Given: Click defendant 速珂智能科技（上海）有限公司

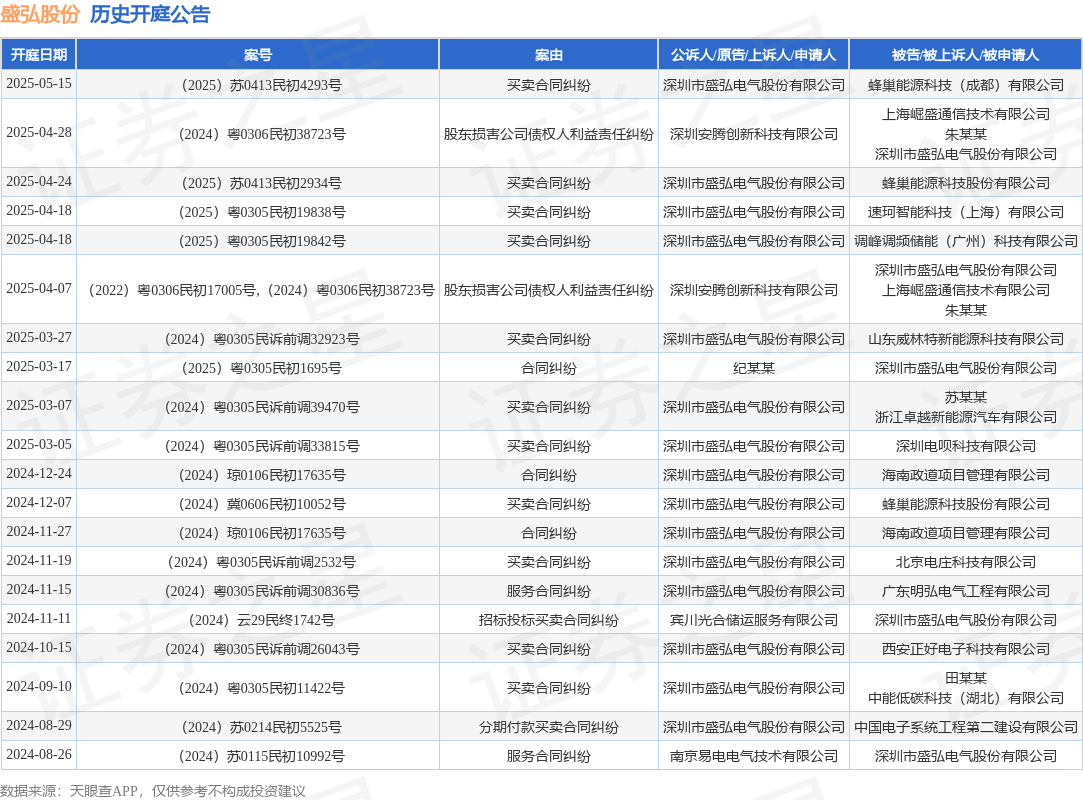Looking at the screenshot, I should click(x=966, y=212).
